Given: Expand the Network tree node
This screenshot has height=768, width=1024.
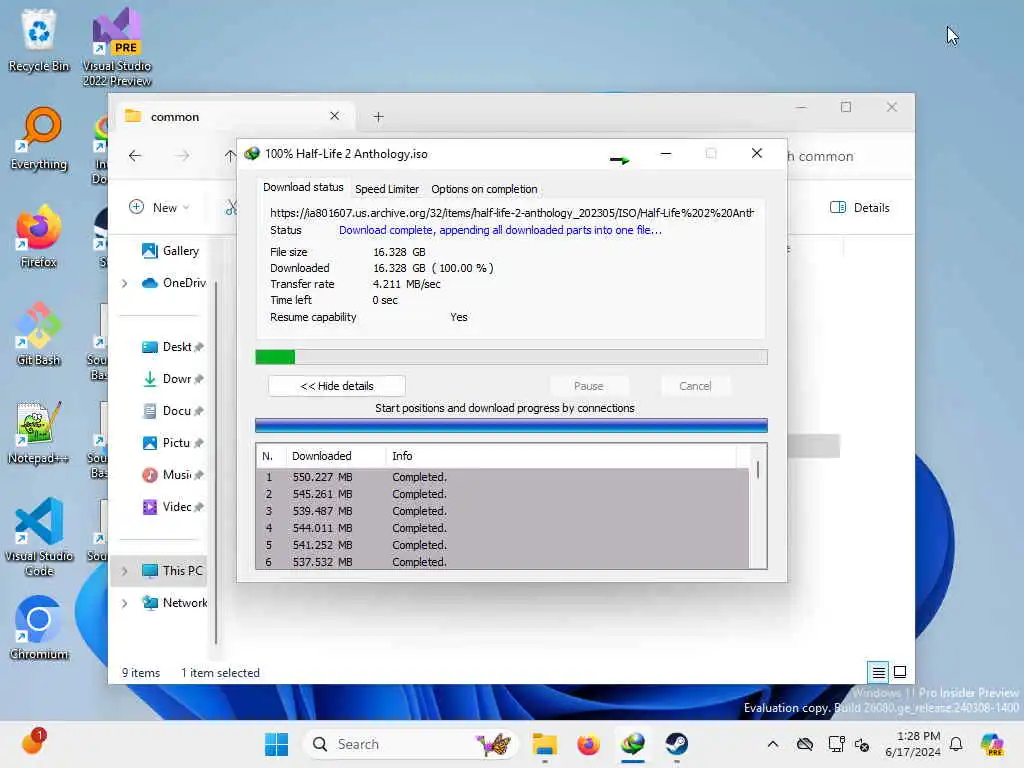Looking at the screenshot, I should coord(125,603).
